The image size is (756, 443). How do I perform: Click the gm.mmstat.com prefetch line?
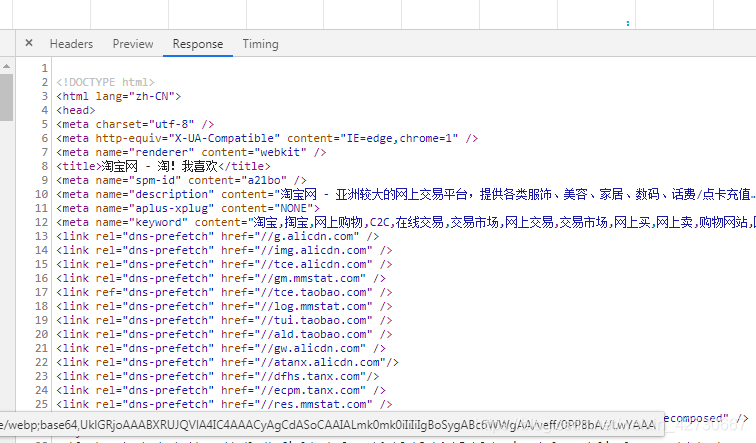221,278
